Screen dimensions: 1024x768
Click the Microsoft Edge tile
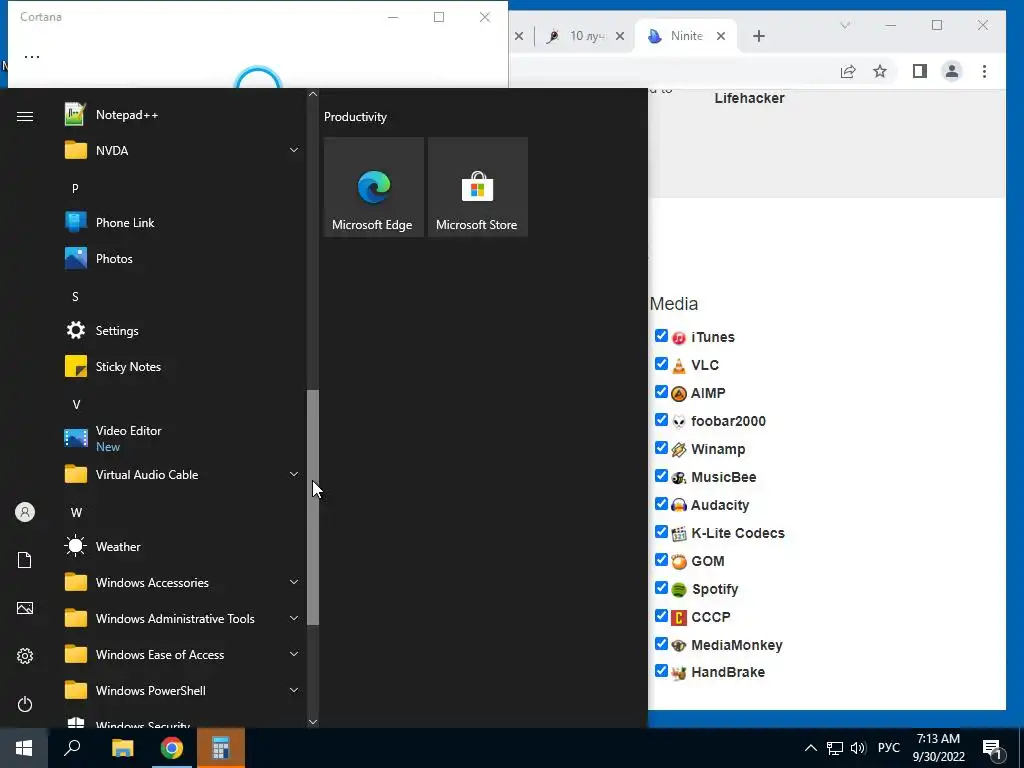[x=374, y=187]
